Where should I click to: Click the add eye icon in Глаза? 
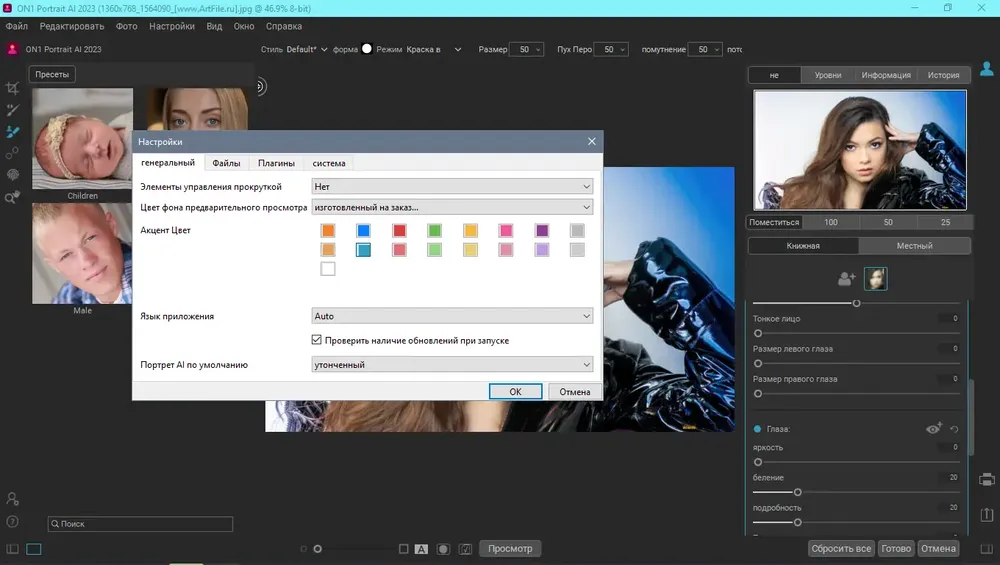[934, 428]
